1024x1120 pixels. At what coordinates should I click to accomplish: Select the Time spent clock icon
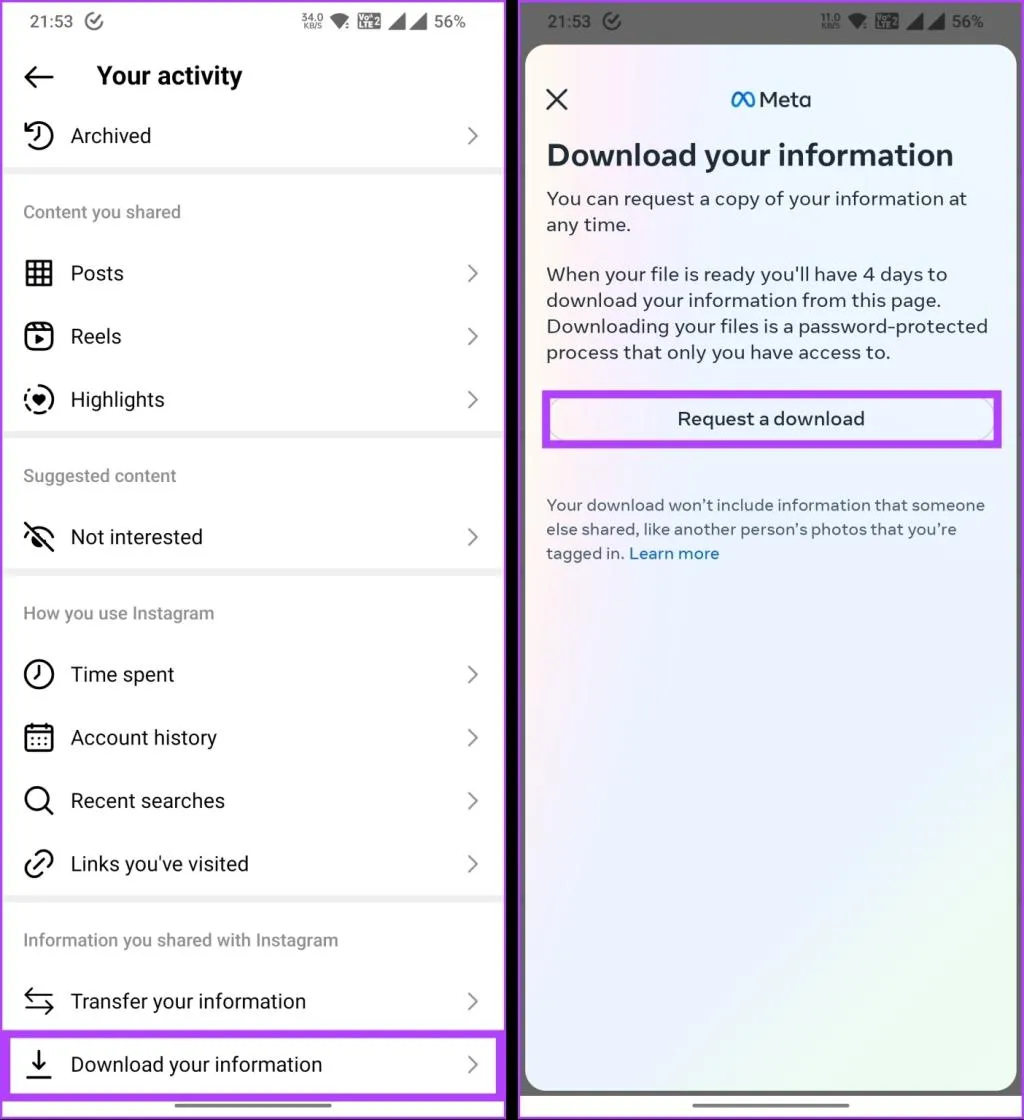coord(38,675)
